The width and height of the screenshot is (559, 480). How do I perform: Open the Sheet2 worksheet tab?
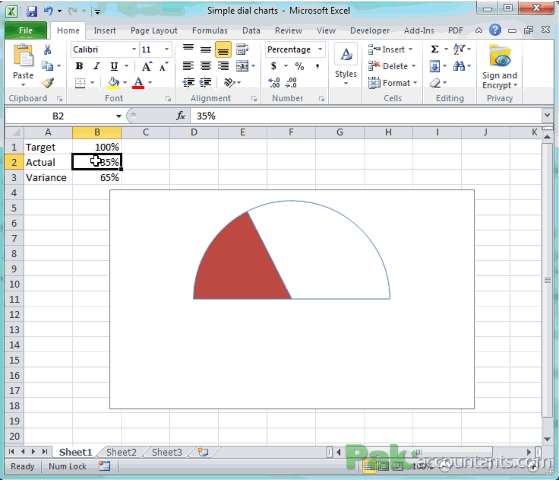pos(121,452)
